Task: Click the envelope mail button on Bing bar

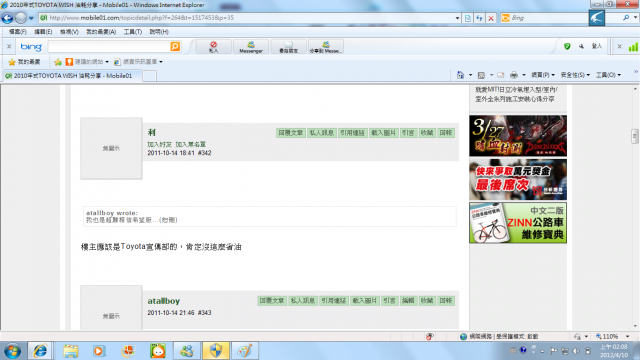Action: coord(288,47)
